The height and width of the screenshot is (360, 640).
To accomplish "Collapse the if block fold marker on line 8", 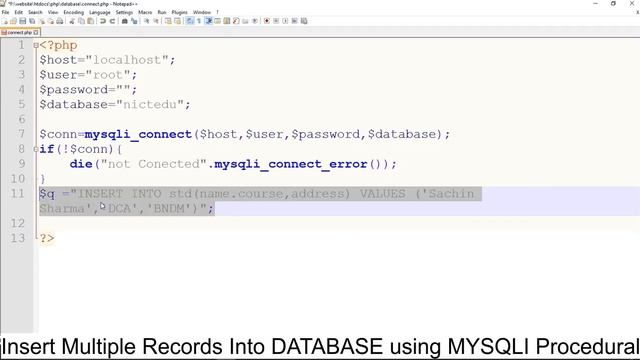I will point(36,149).
